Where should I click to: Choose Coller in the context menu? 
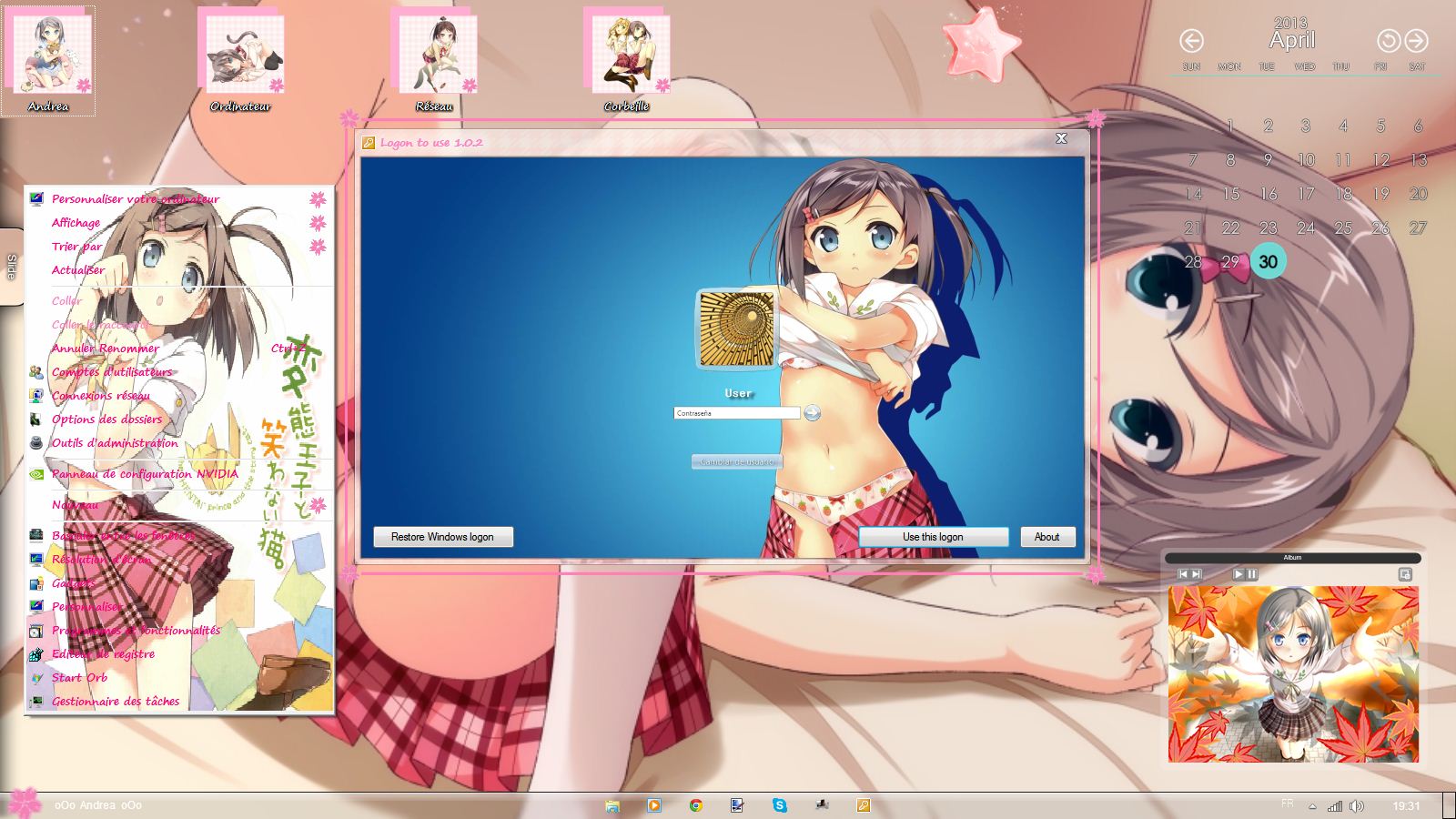click(x=180, y=300)
